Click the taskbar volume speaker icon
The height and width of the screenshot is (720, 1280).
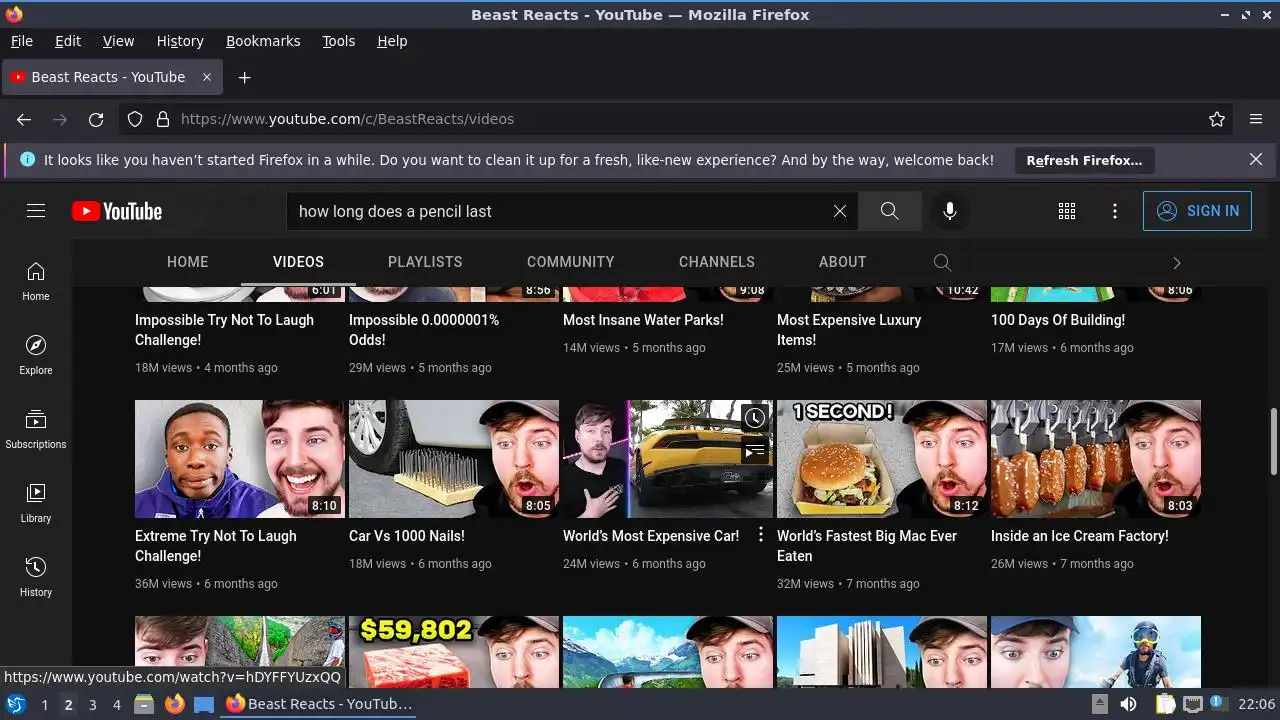pyautogui.click(x=1128, y=704)
